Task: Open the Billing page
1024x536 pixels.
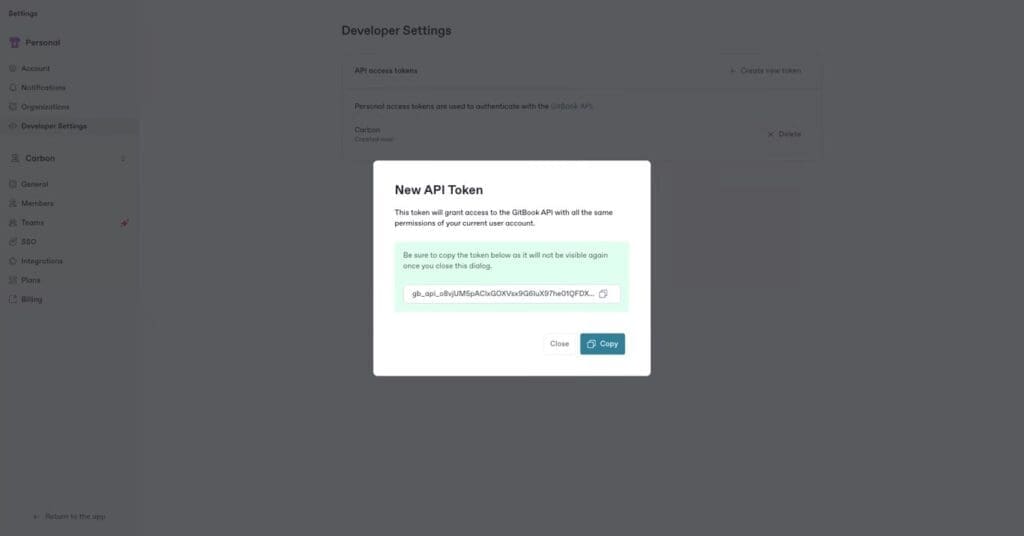Action: point(31,299)
